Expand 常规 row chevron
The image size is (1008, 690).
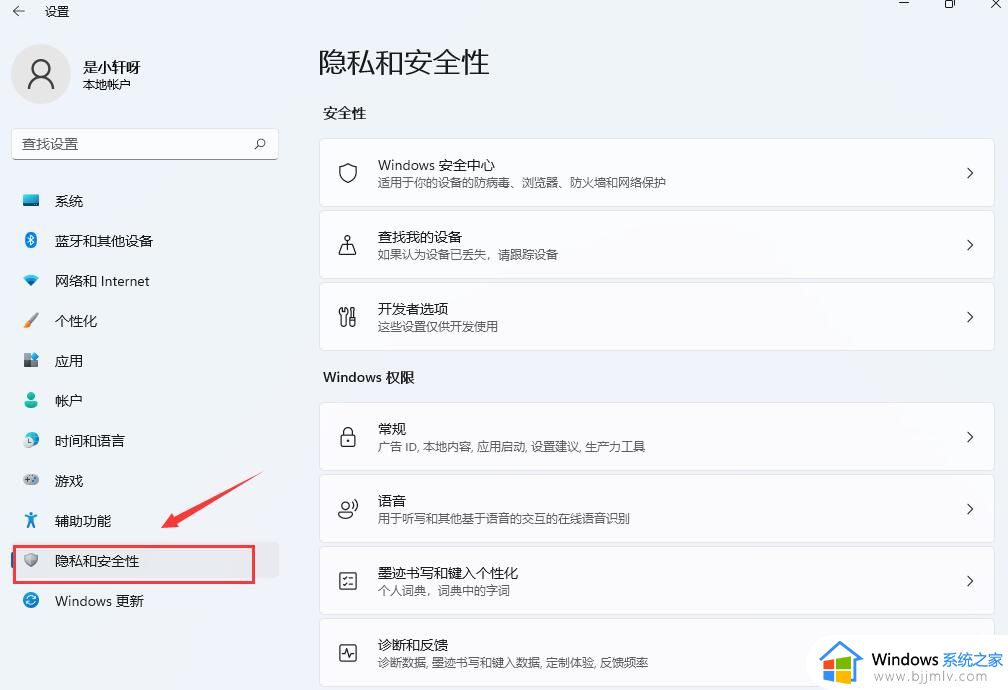coord(969,437)
